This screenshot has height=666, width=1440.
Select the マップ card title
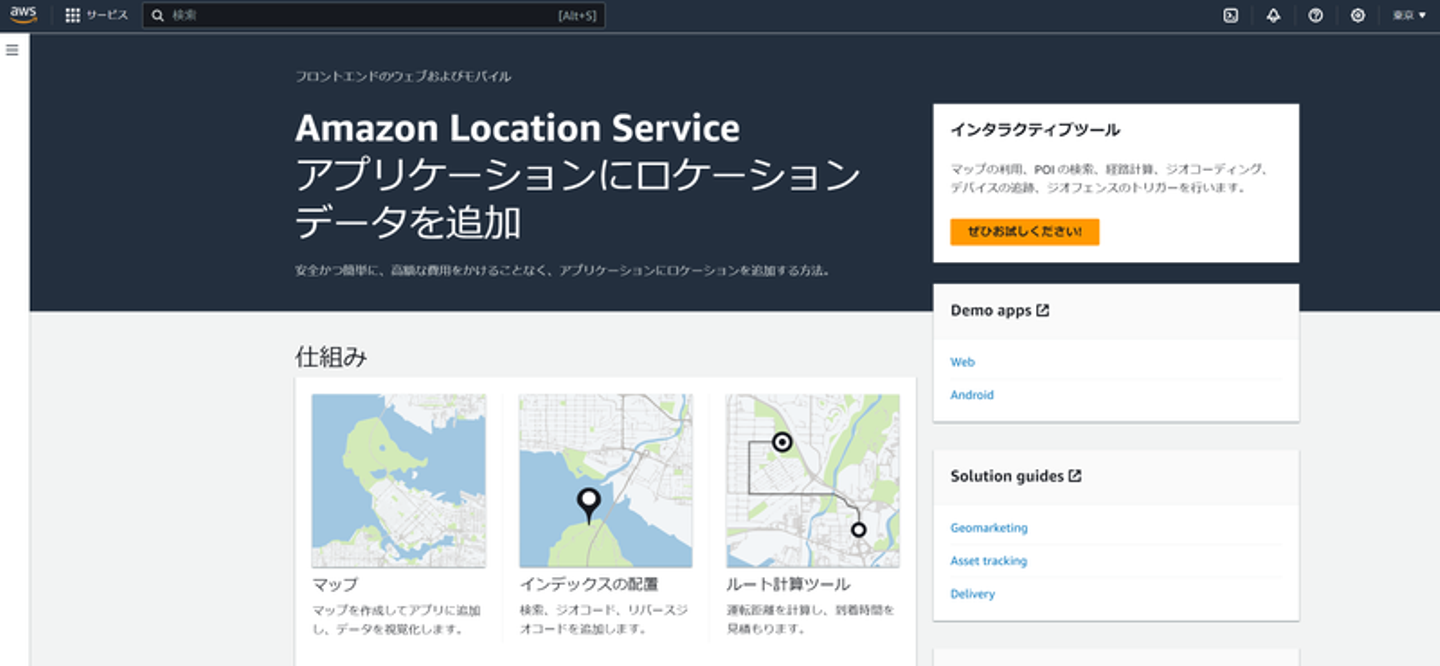335,584
